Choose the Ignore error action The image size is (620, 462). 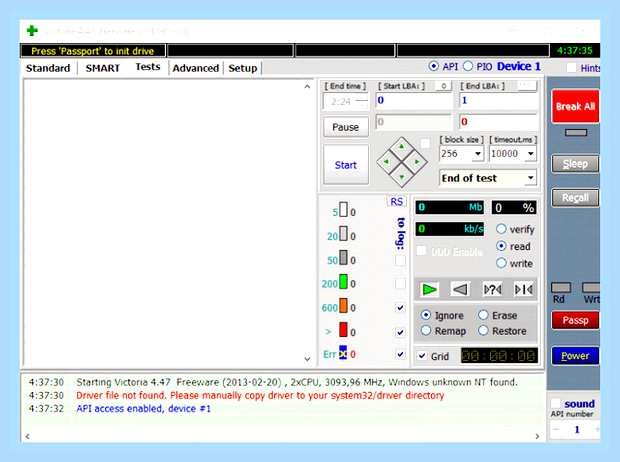tap(426, 315)
